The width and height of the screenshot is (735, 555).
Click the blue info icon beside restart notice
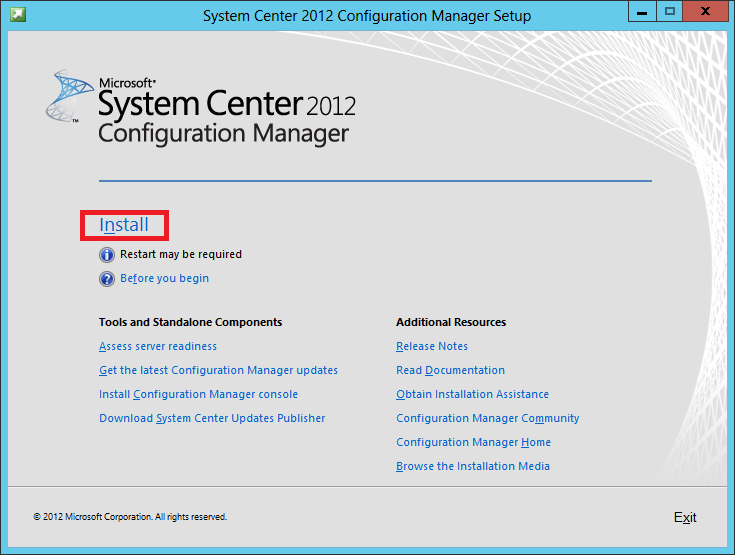pos(107,255)
